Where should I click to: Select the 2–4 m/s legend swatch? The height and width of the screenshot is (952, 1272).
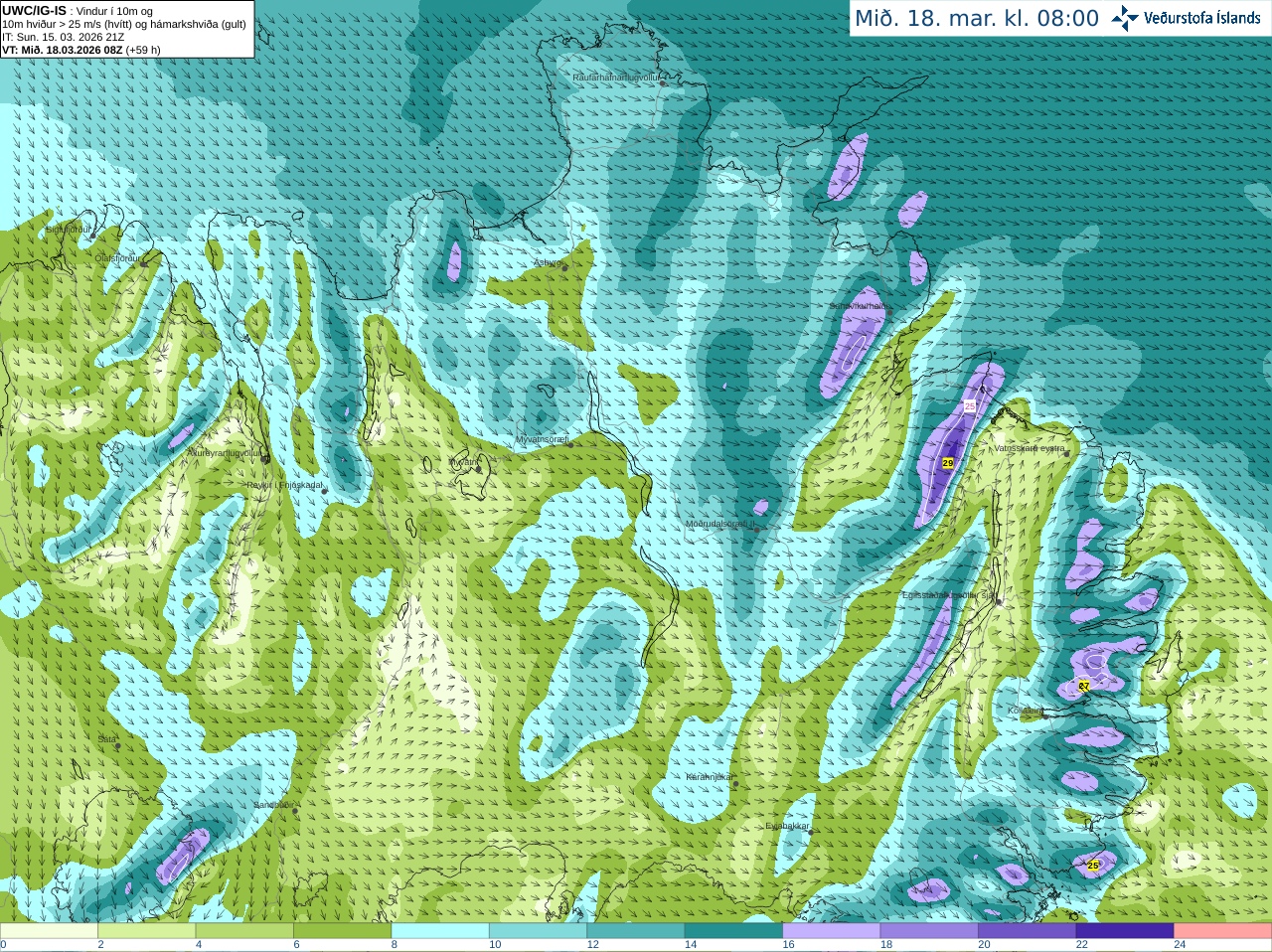pyautogui.click(x=147, y=931)
